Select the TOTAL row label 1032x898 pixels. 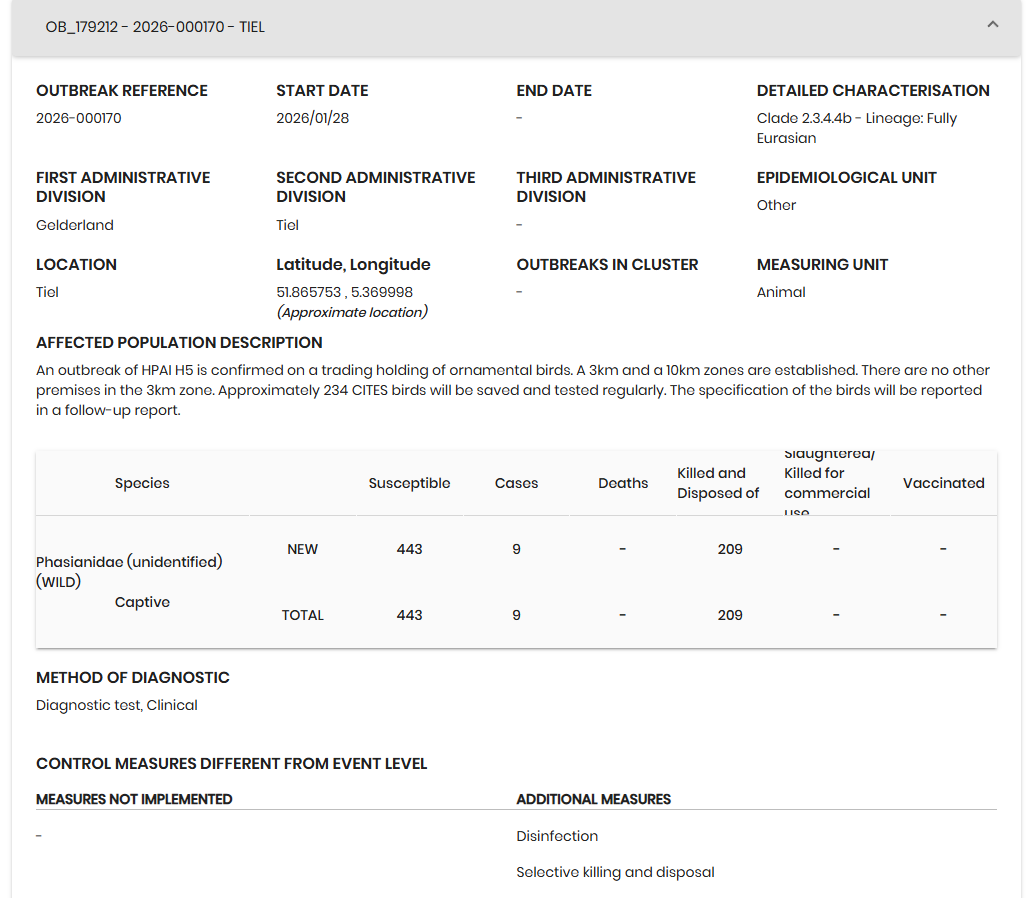pos(302,615)
